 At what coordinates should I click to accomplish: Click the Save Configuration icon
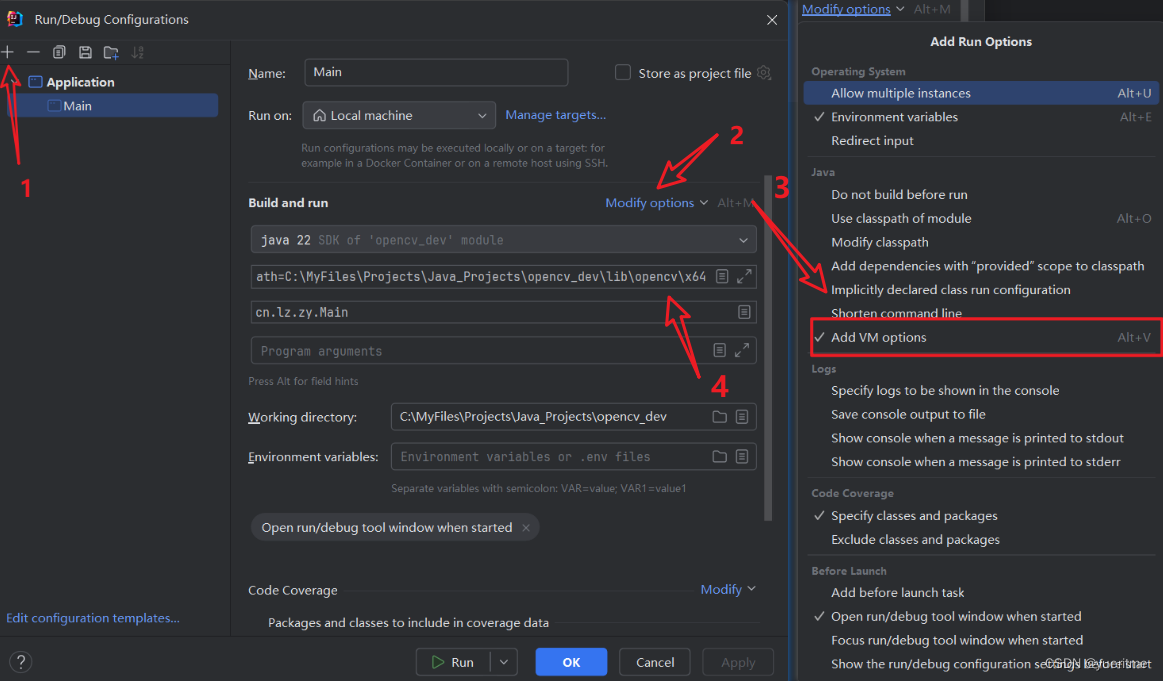[84, 51]
